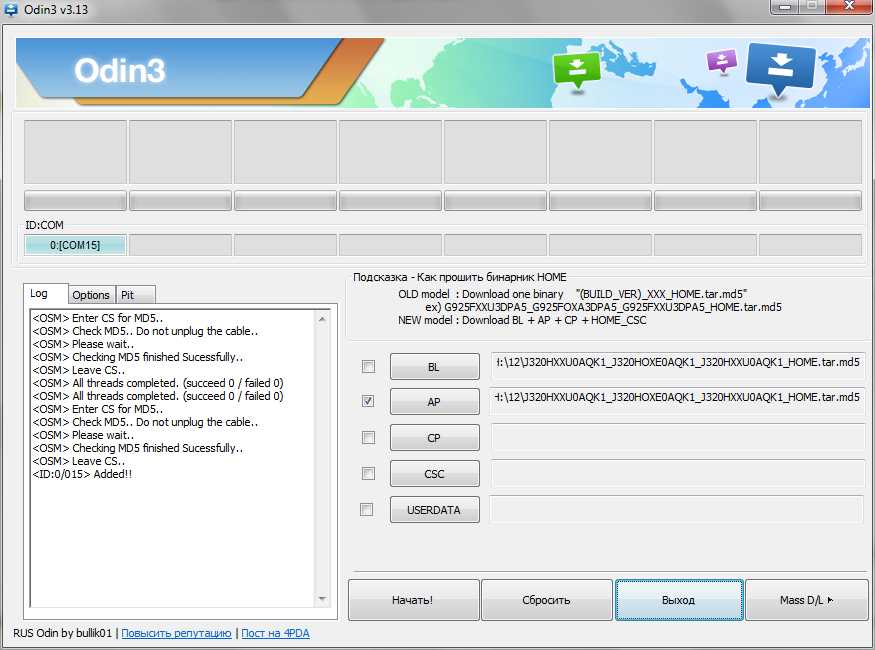Minimize the Odin3 window
This screenshot has width=875, height=650.
[785, 7]
